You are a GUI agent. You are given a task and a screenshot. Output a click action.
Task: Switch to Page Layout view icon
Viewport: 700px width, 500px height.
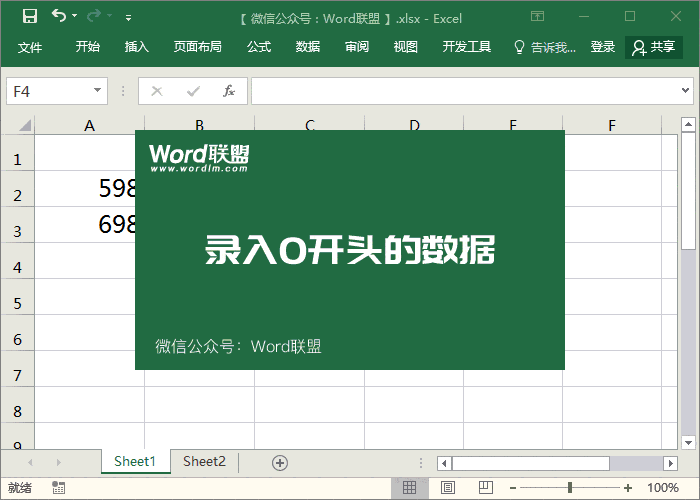[447, 488]
